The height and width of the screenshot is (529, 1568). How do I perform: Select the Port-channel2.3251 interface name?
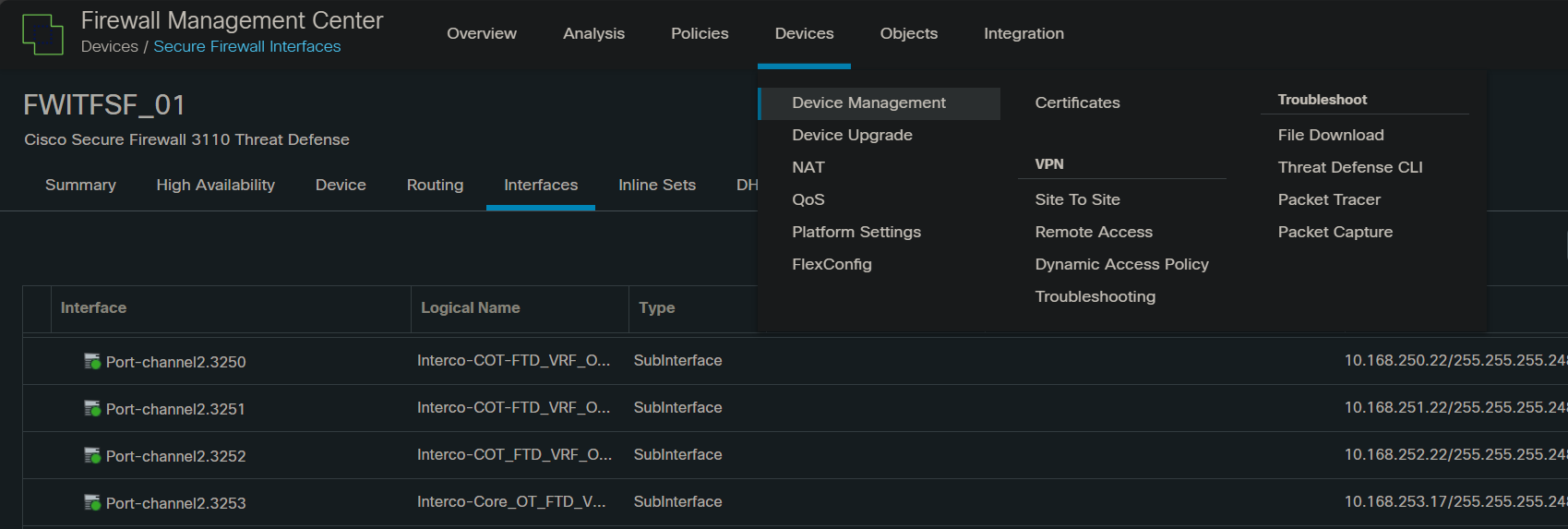pos(175,409)
